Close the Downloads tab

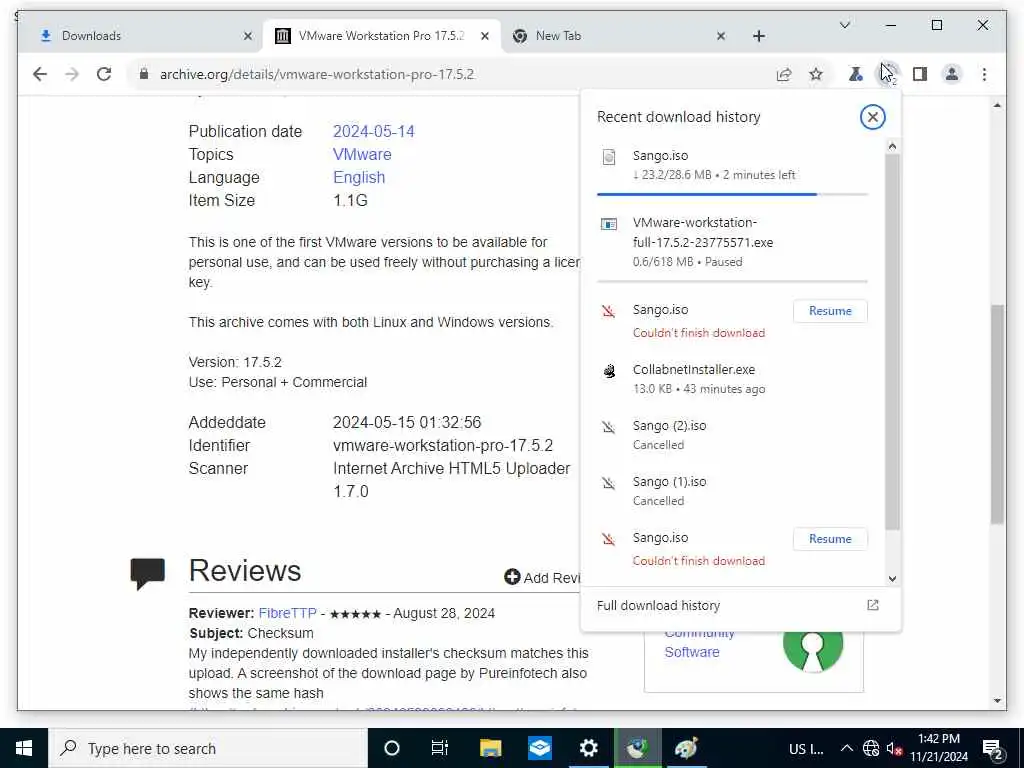[x=248, y=36]
